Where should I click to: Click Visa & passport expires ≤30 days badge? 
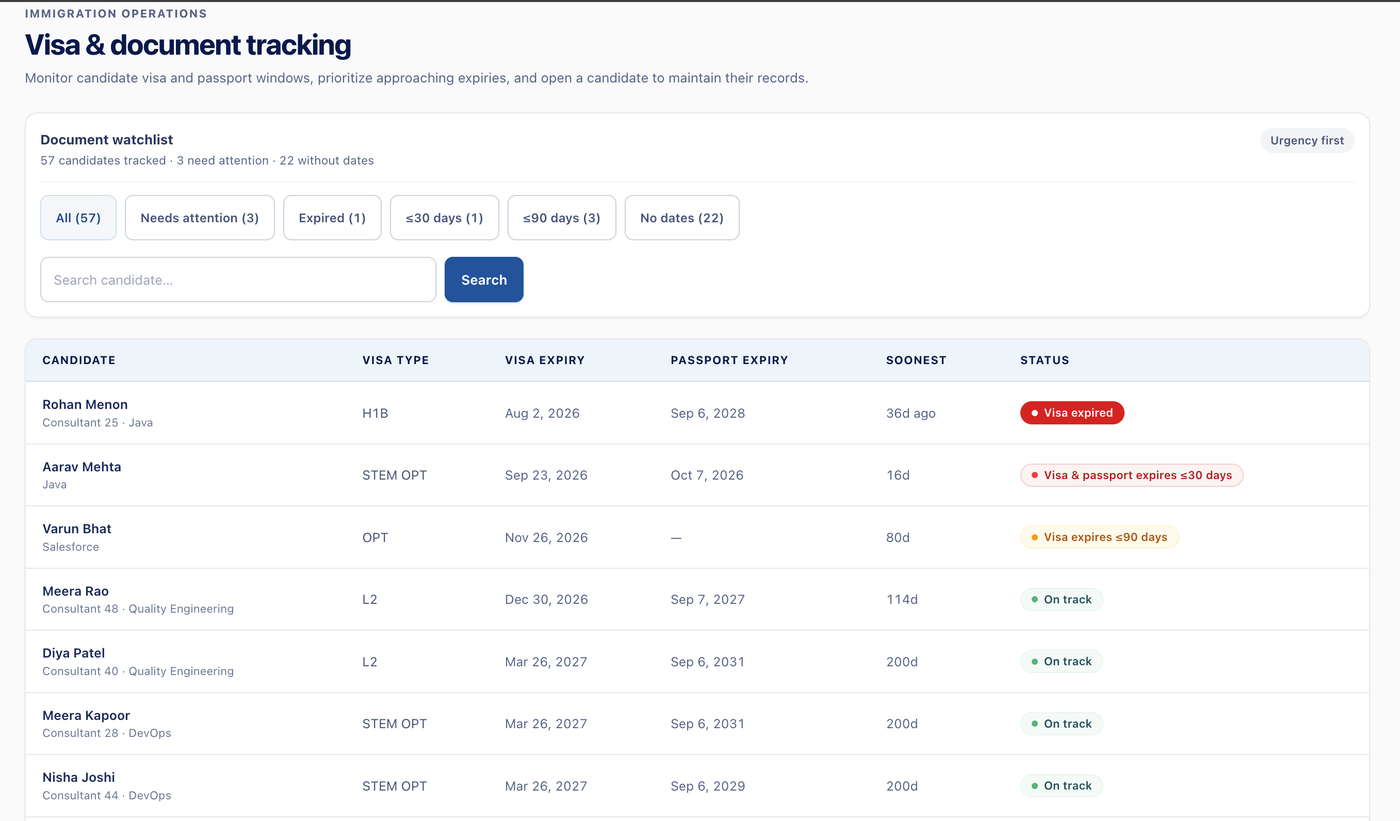(1131, 475)
